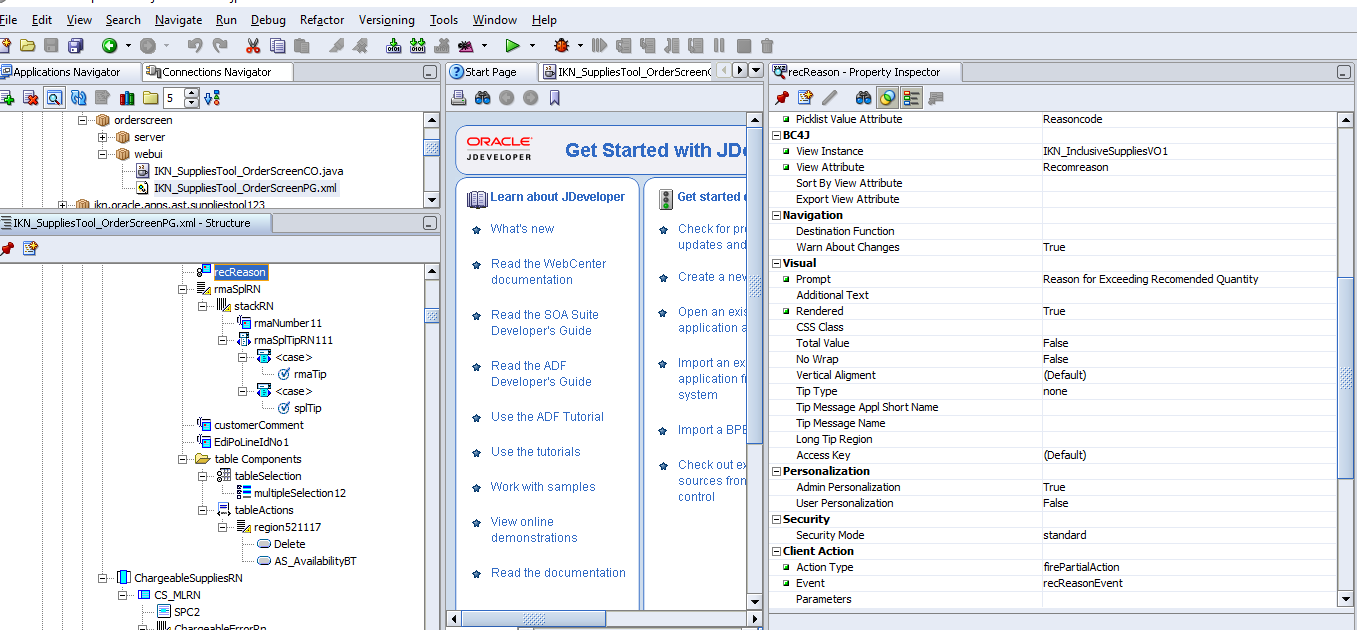
Task: Collapse the Personalization property category
Action: [x=776, y=471]
